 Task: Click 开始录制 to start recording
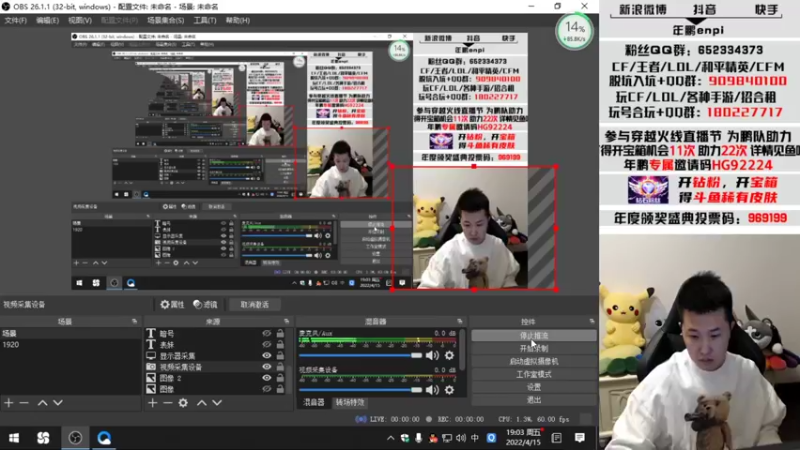(x=534, y=348)
